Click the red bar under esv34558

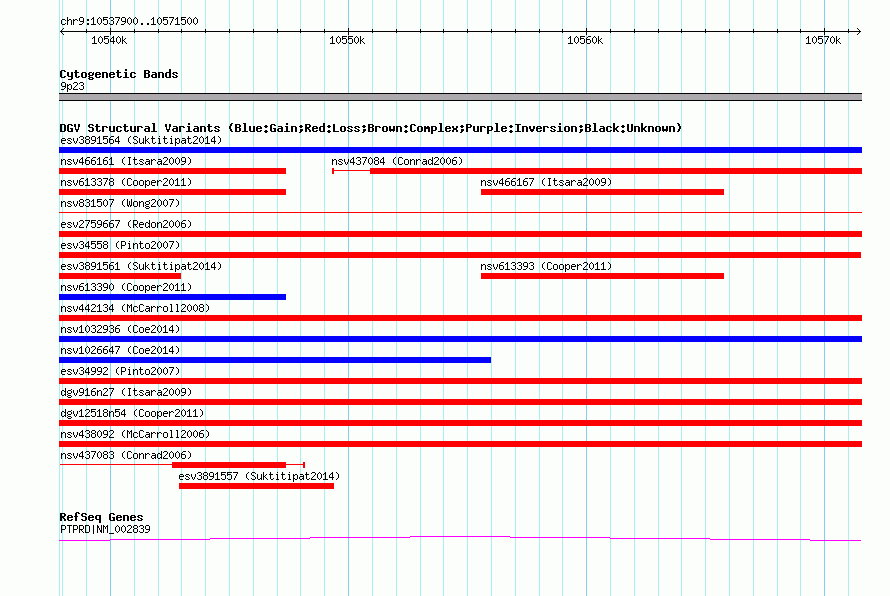click(x=460, y=255)
